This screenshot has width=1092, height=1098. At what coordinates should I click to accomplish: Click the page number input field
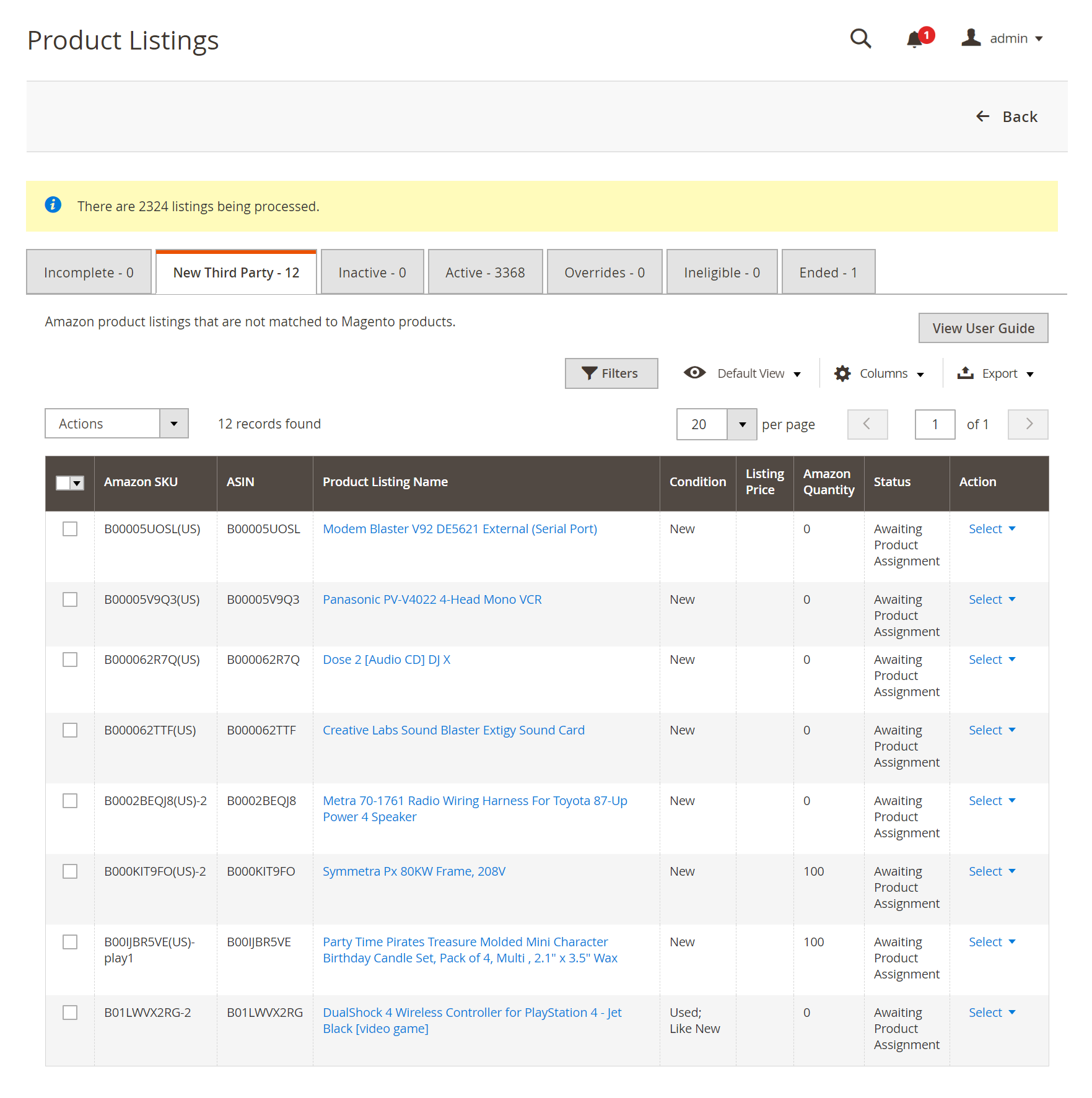tap(935, 424)
